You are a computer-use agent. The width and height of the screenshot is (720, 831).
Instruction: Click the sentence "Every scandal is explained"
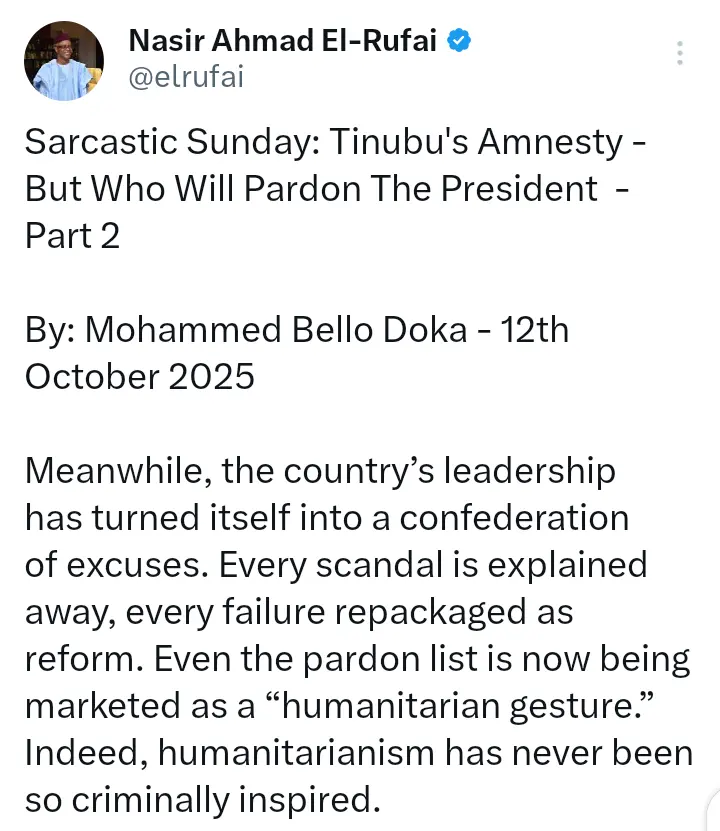(433, 565)
